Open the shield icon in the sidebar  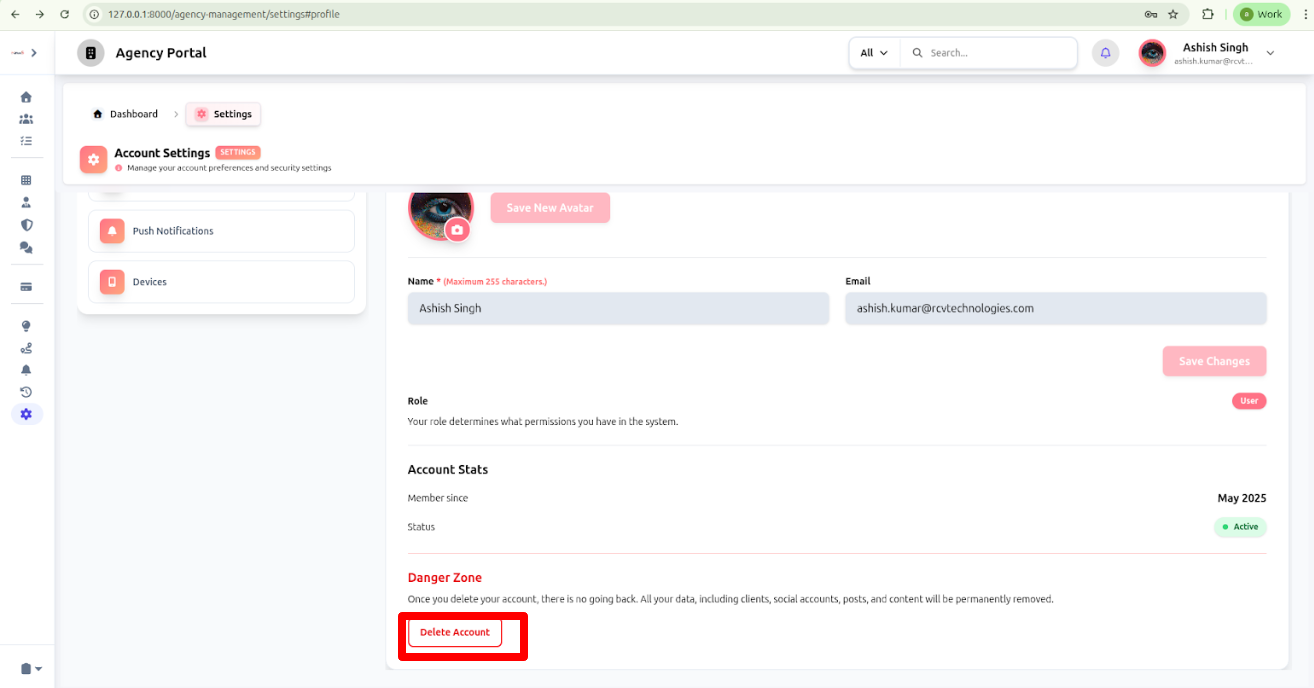click(x=26, y=225)
